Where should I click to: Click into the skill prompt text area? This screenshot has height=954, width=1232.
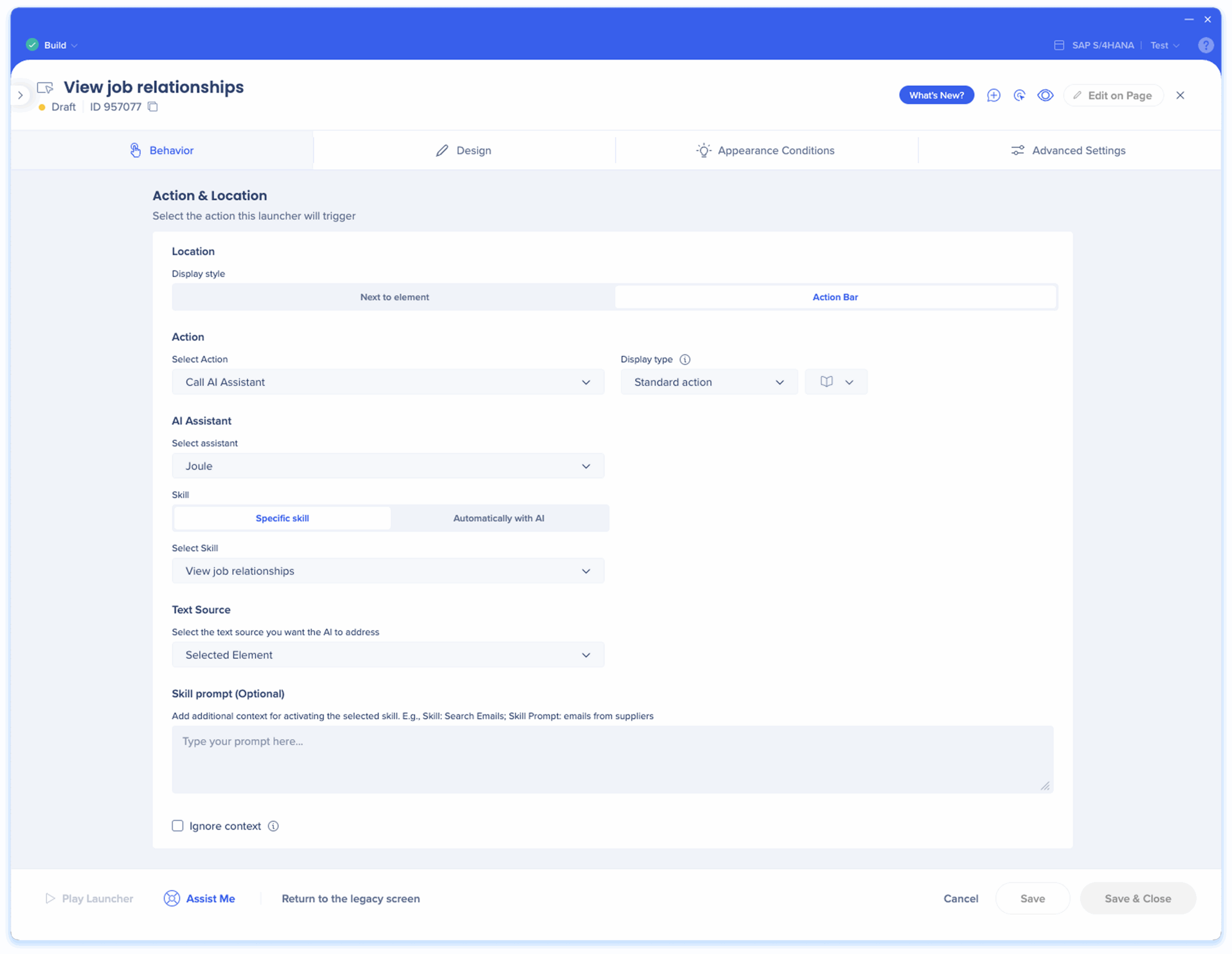612,759
